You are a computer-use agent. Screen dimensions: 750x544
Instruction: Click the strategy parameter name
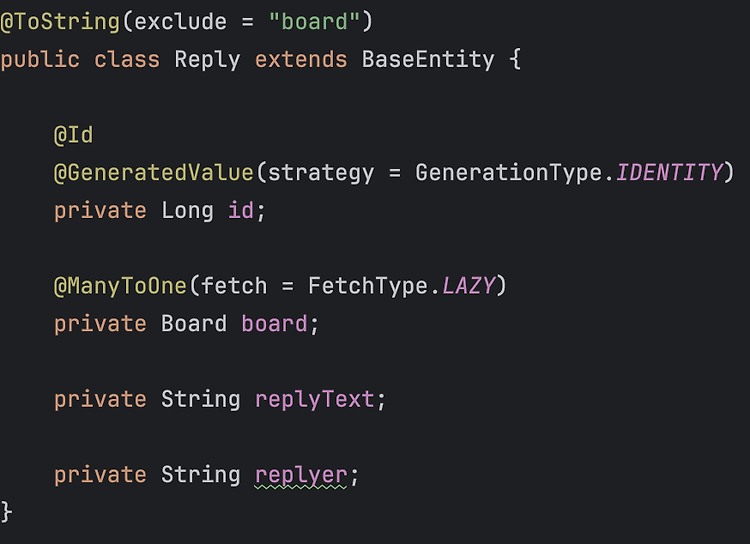coord(320,173)
